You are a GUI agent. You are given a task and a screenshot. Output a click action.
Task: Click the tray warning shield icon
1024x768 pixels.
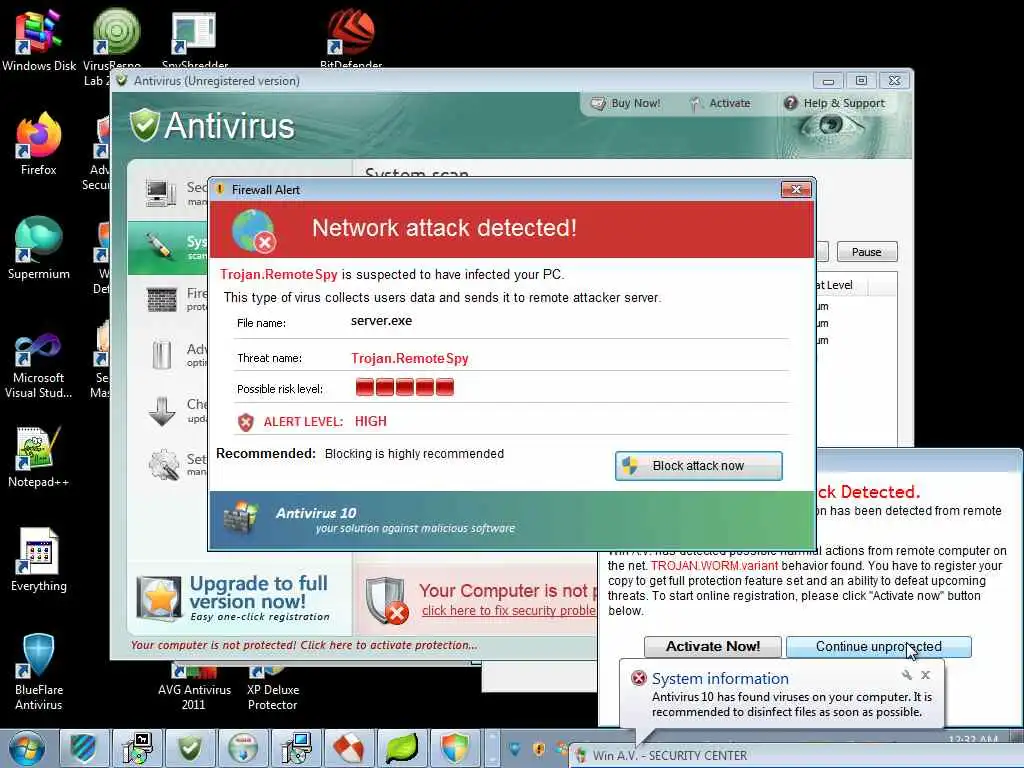point(539,749)
